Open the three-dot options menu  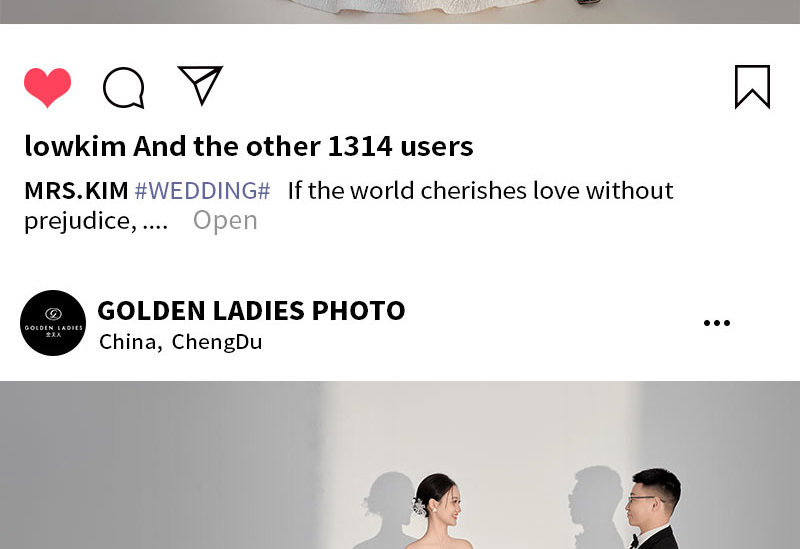click(x=717, y=322)
